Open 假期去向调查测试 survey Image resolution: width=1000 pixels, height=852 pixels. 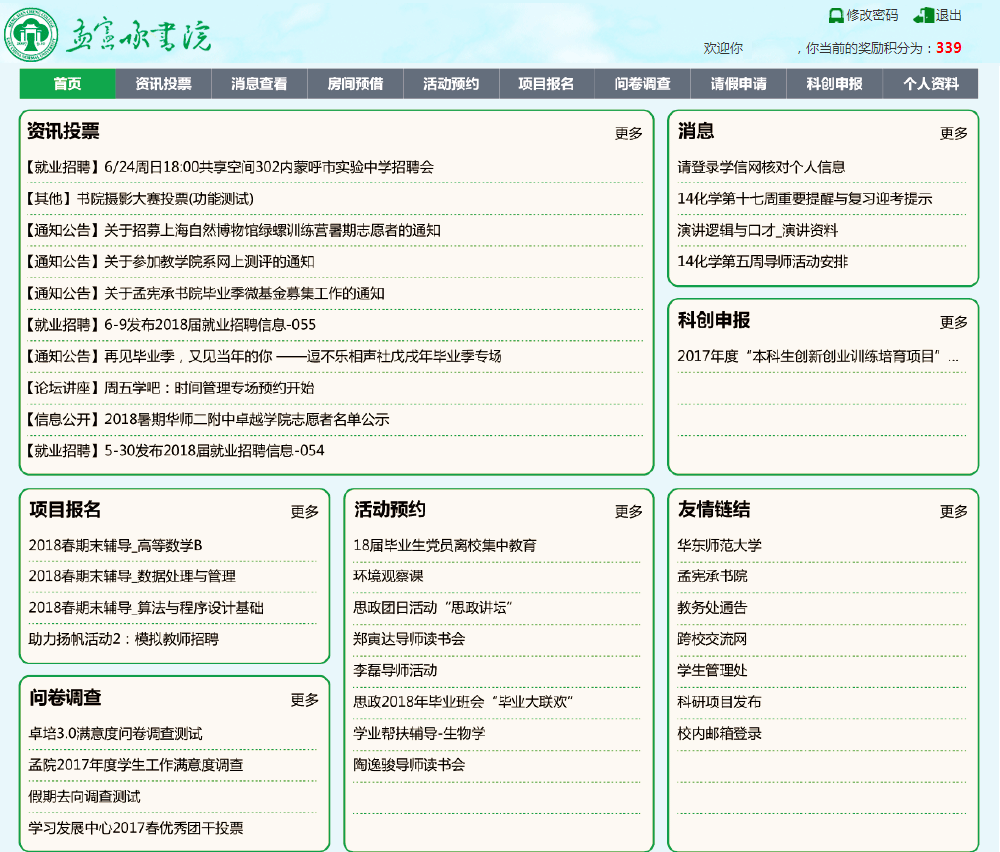pyautogui.click(x=84, y=797)
